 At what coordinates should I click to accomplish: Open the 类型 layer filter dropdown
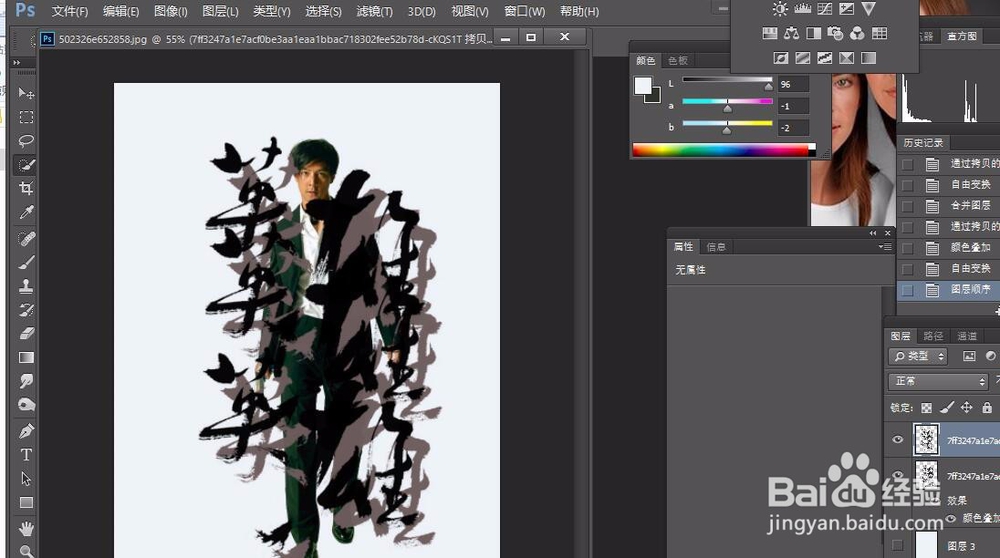(918, 356)
